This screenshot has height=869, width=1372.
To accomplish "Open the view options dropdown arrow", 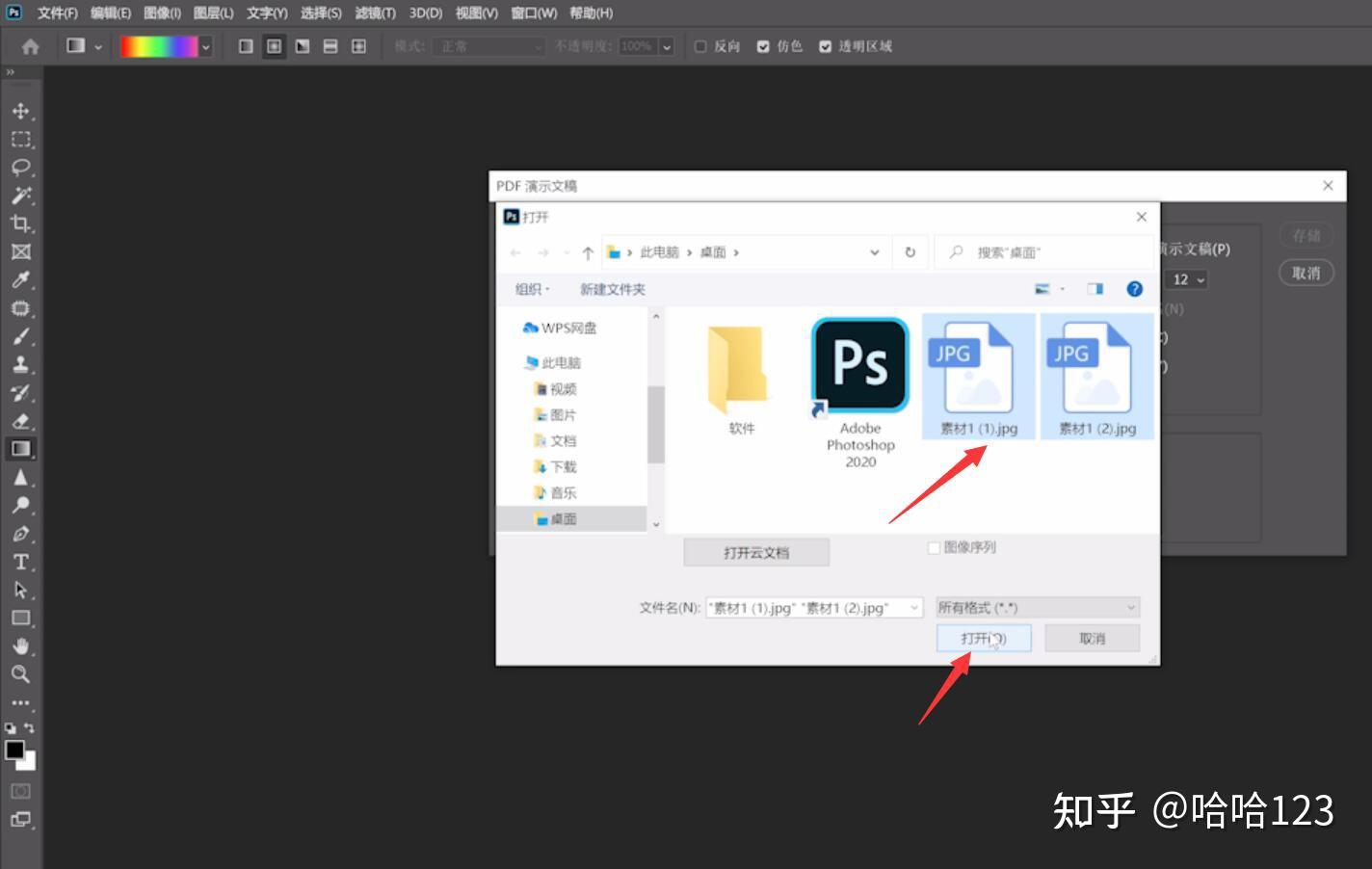I will point(1063,289).
